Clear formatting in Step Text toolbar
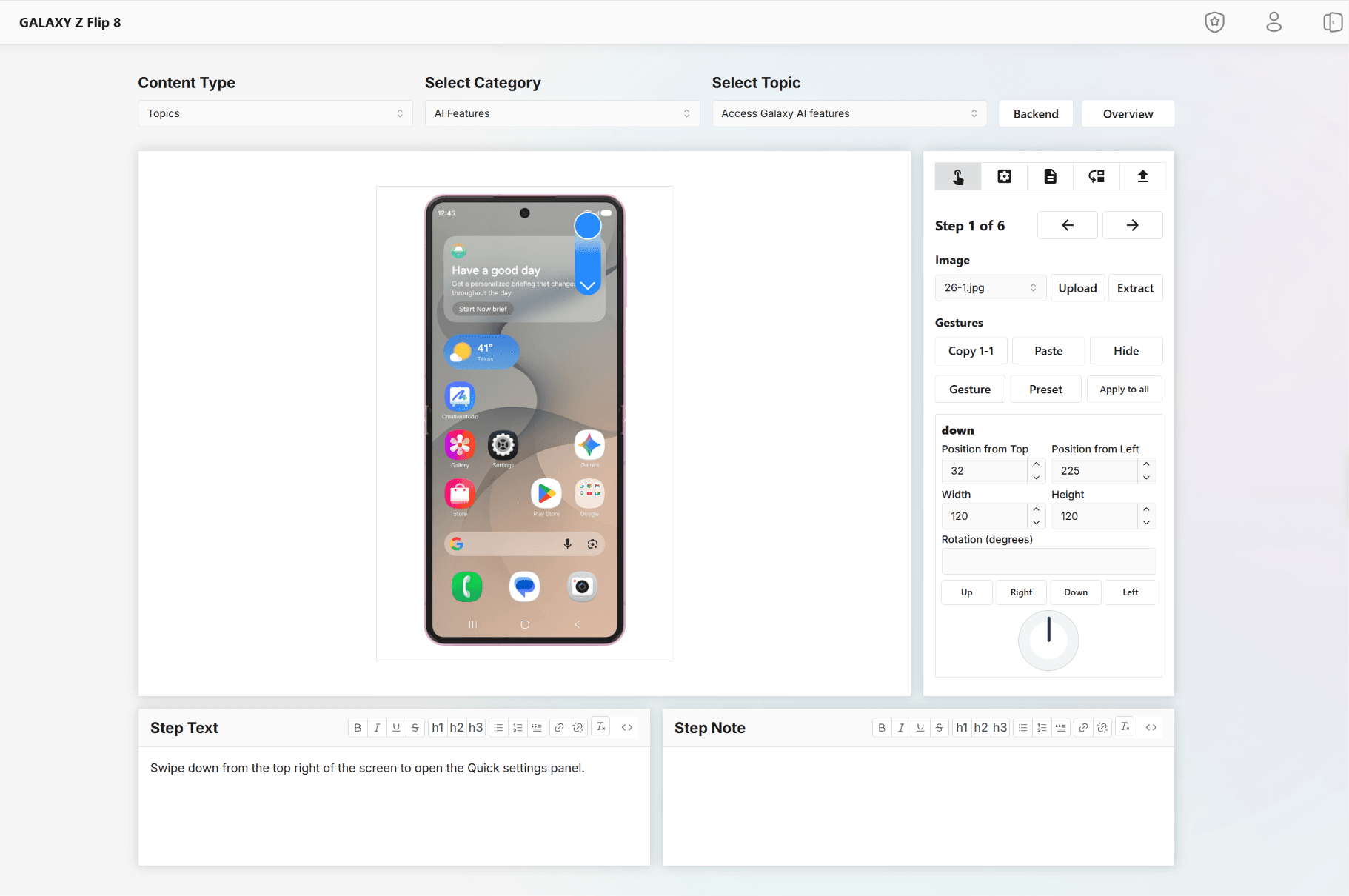Image resolution: width=1349 pixels, height=896 pixels. pyautogui.click(x=601, y=727)
